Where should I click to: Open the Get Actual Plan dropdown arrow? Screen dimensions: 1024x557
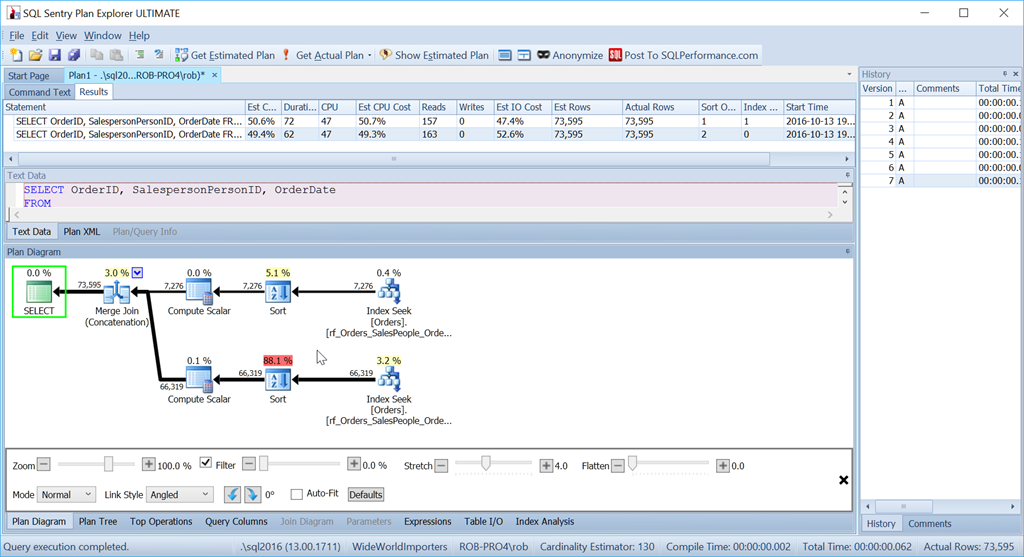370,56
